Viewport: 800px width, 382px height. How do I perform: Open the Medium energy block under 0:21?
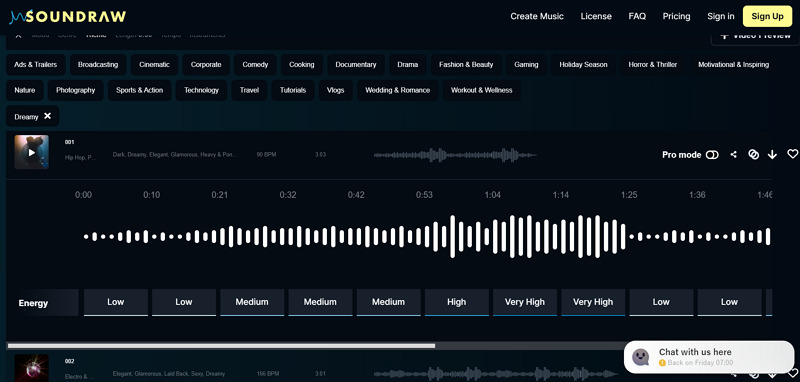tap(252, 302)
